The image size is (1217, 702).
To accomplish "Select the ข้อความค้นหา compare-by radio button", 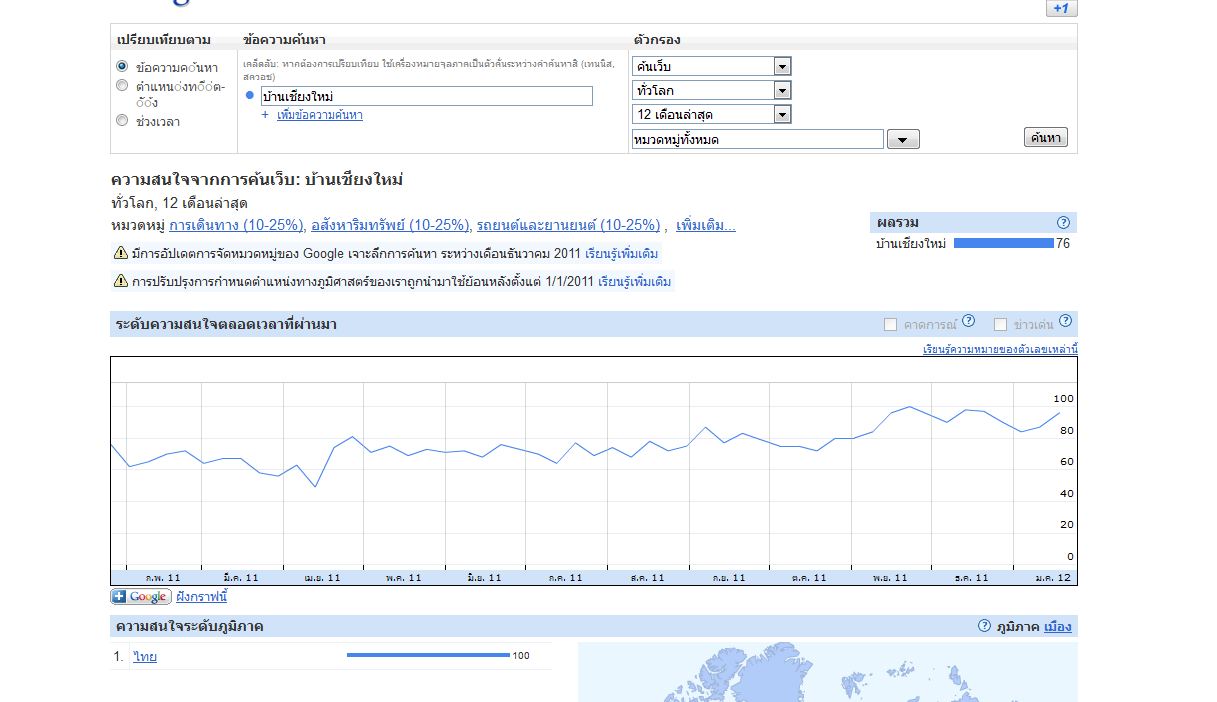I will [122, 66].
